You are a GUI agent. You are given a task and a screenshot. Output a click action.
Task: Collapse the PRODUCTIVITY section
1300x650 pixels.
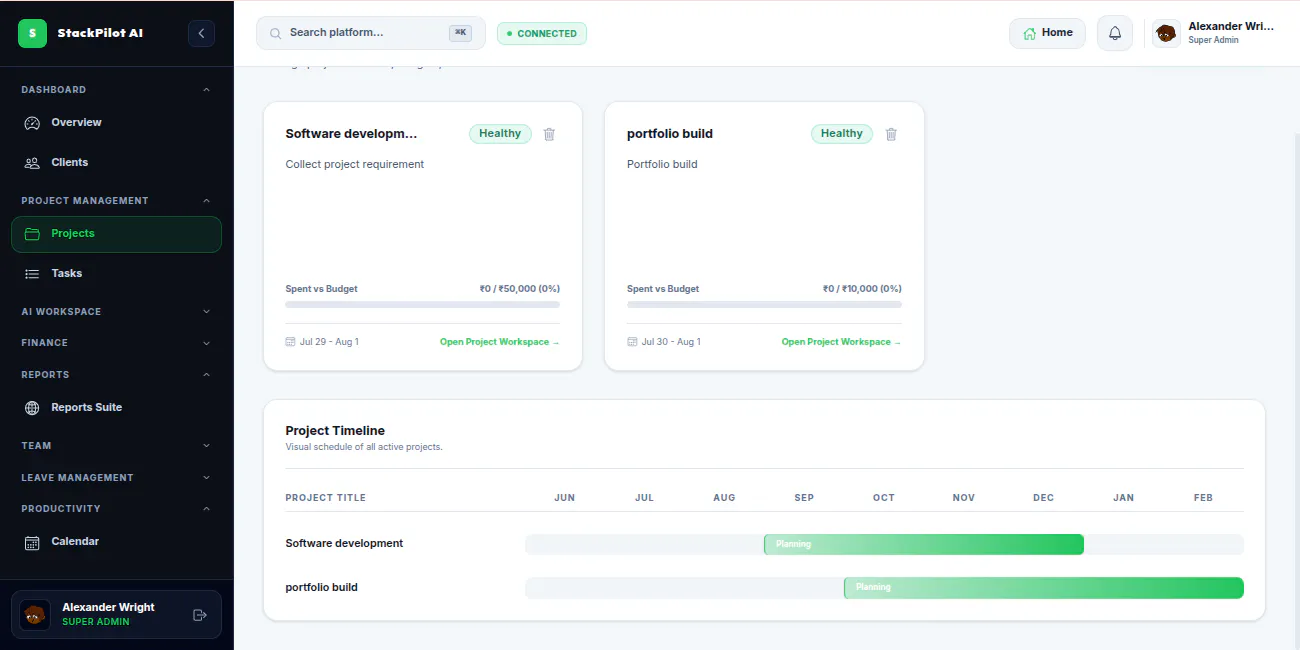point(207,509)
